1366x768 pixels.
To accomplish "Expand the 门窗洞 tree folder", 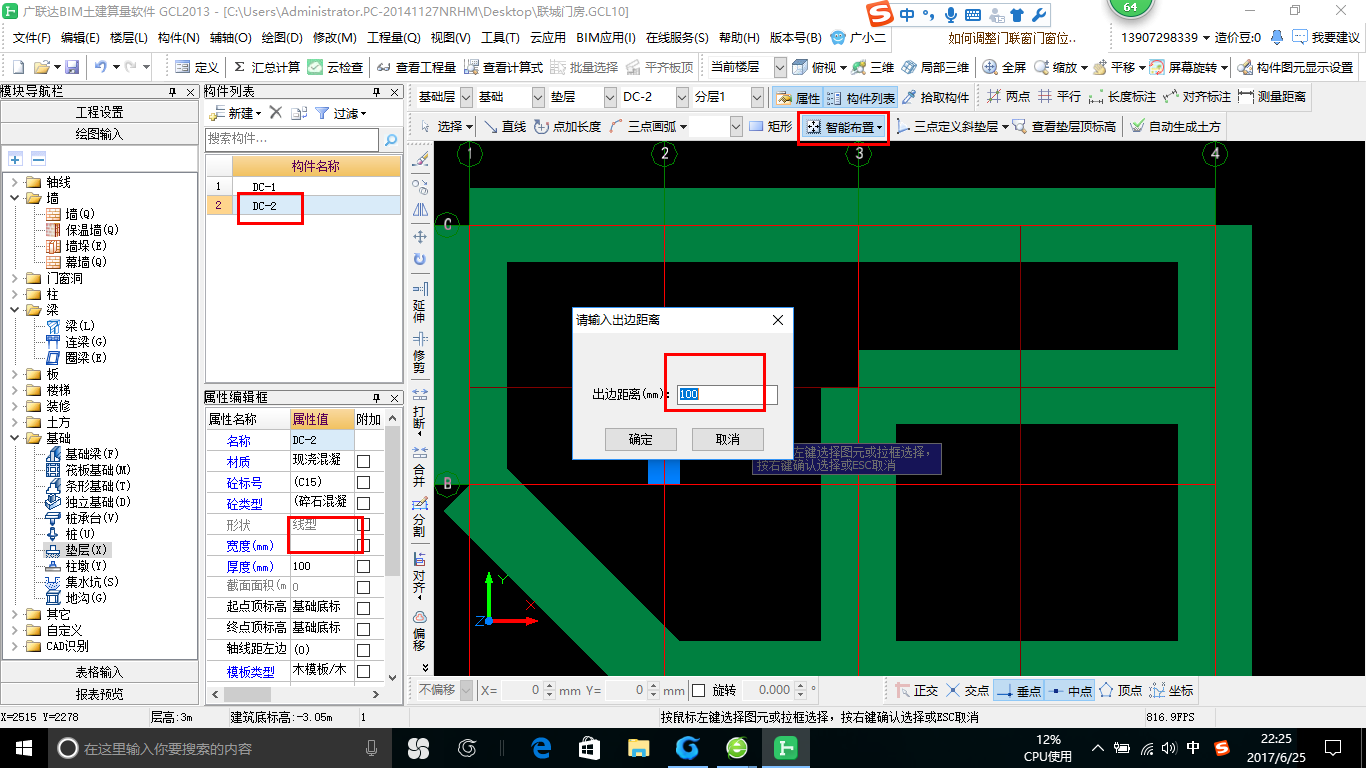I will (15, 278).
